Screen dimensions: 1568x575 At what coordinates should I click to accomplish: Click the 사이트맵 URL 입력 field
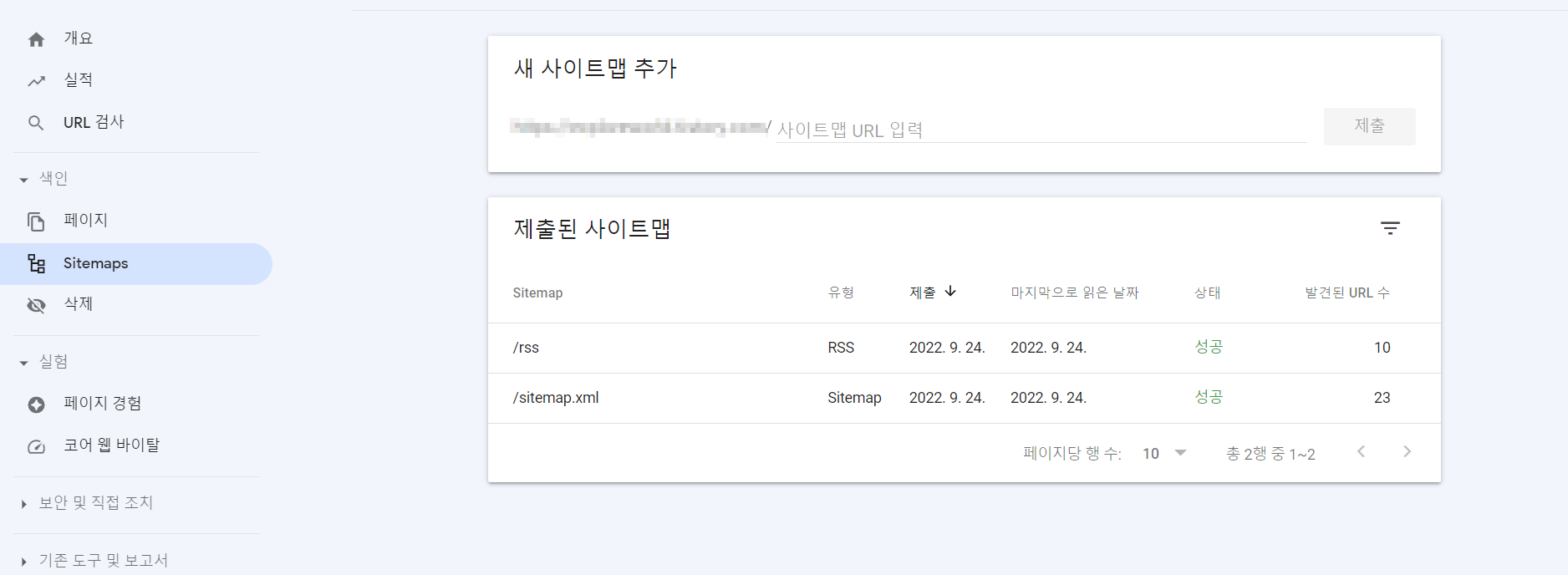(x=1041, y=130)
